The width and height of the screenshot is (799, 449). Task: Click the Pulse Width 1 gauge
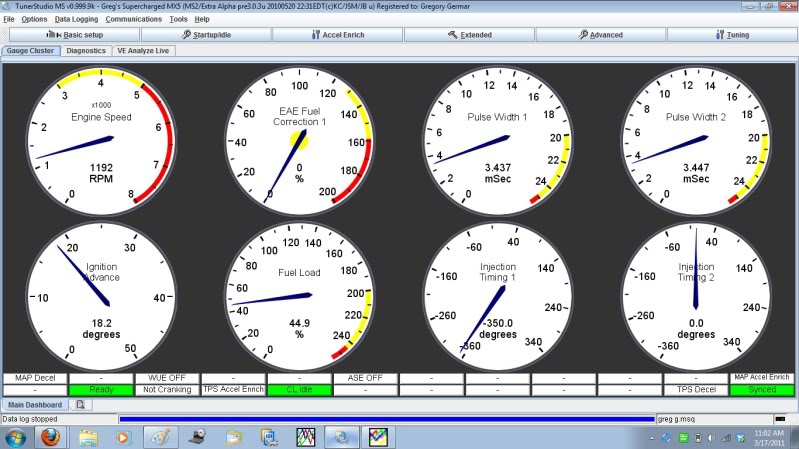[x=497, y=141]
